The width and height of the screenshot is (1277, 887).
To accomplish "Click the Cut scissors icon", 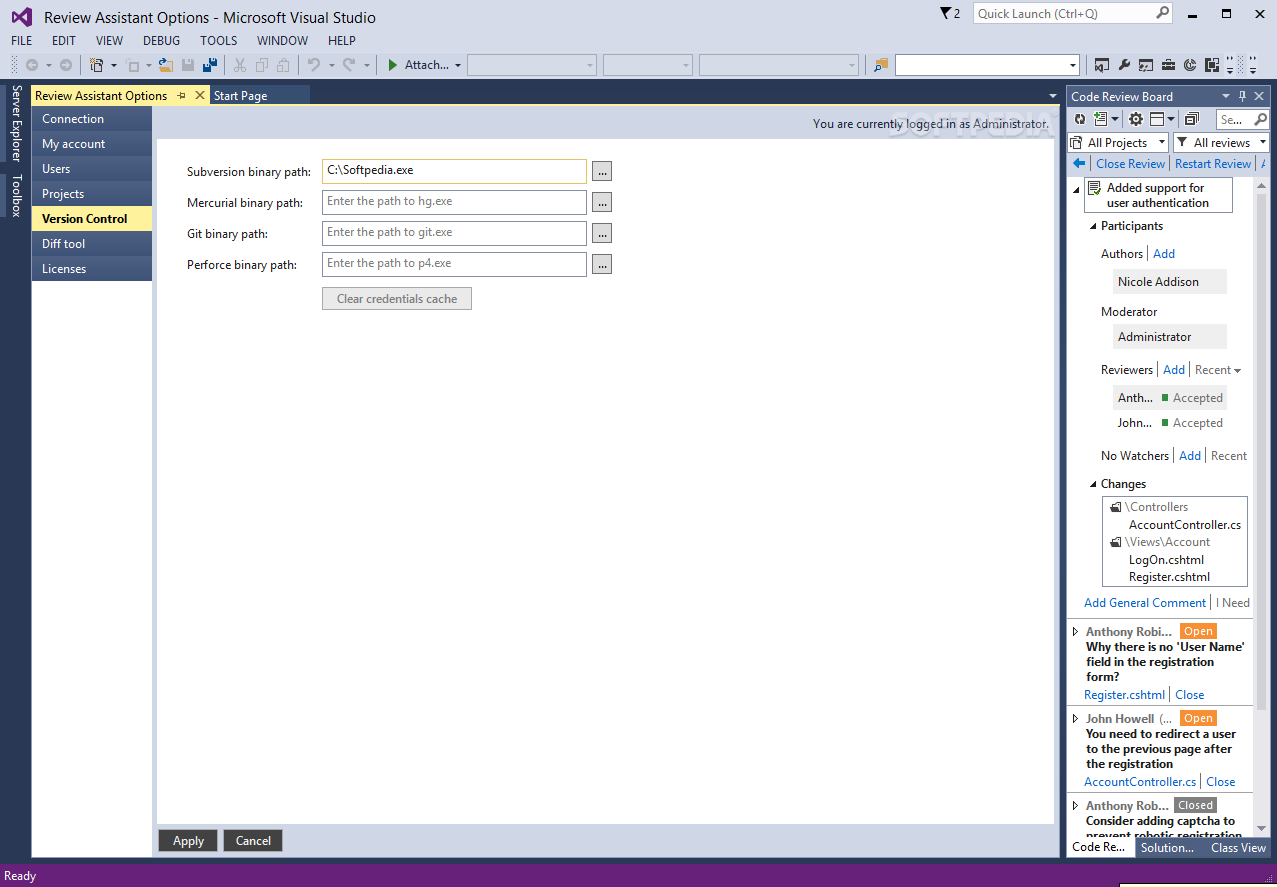I will click(x=240, y=65).
